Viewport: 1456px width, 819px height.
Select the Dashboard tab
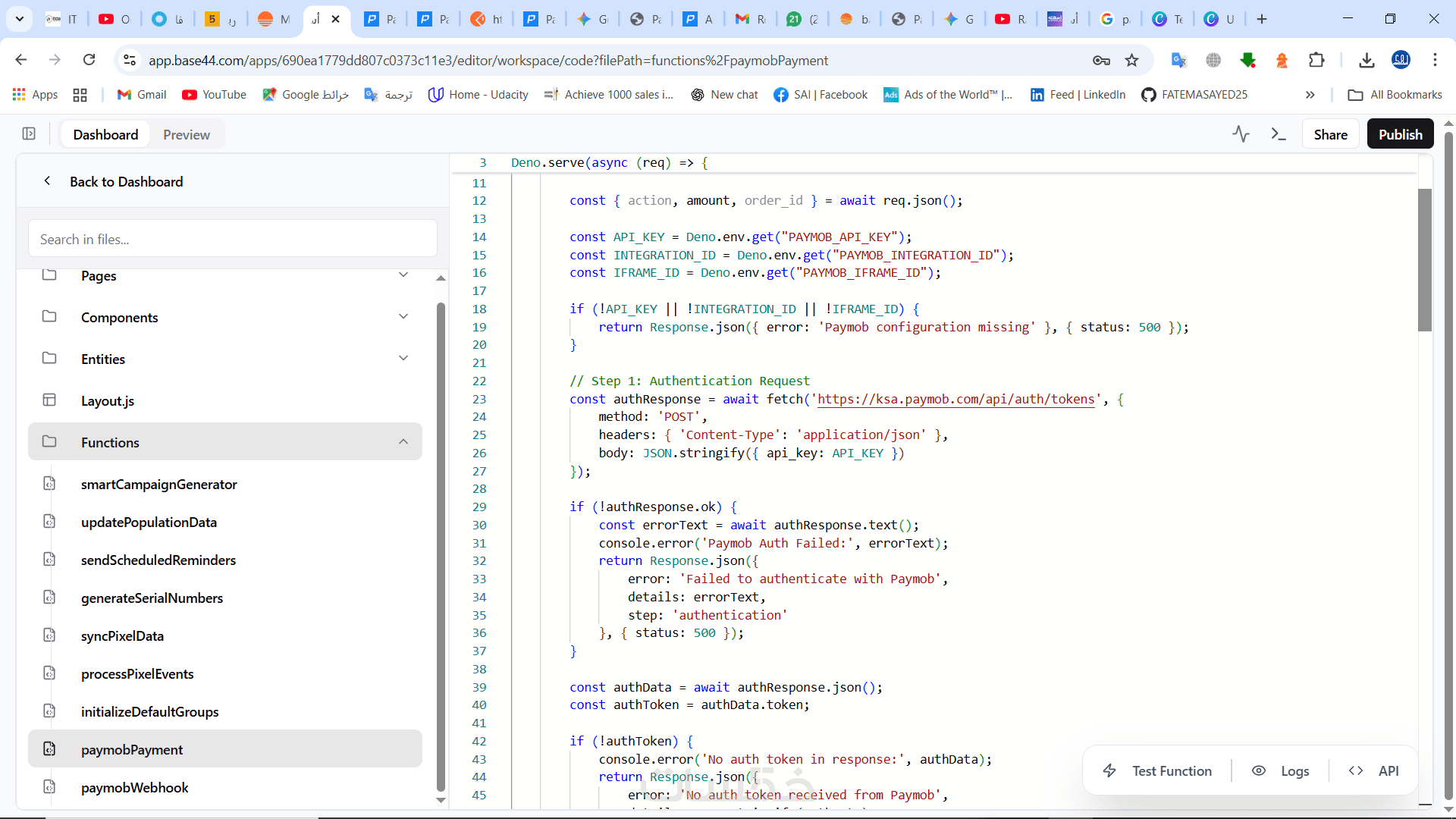(105, 134)
